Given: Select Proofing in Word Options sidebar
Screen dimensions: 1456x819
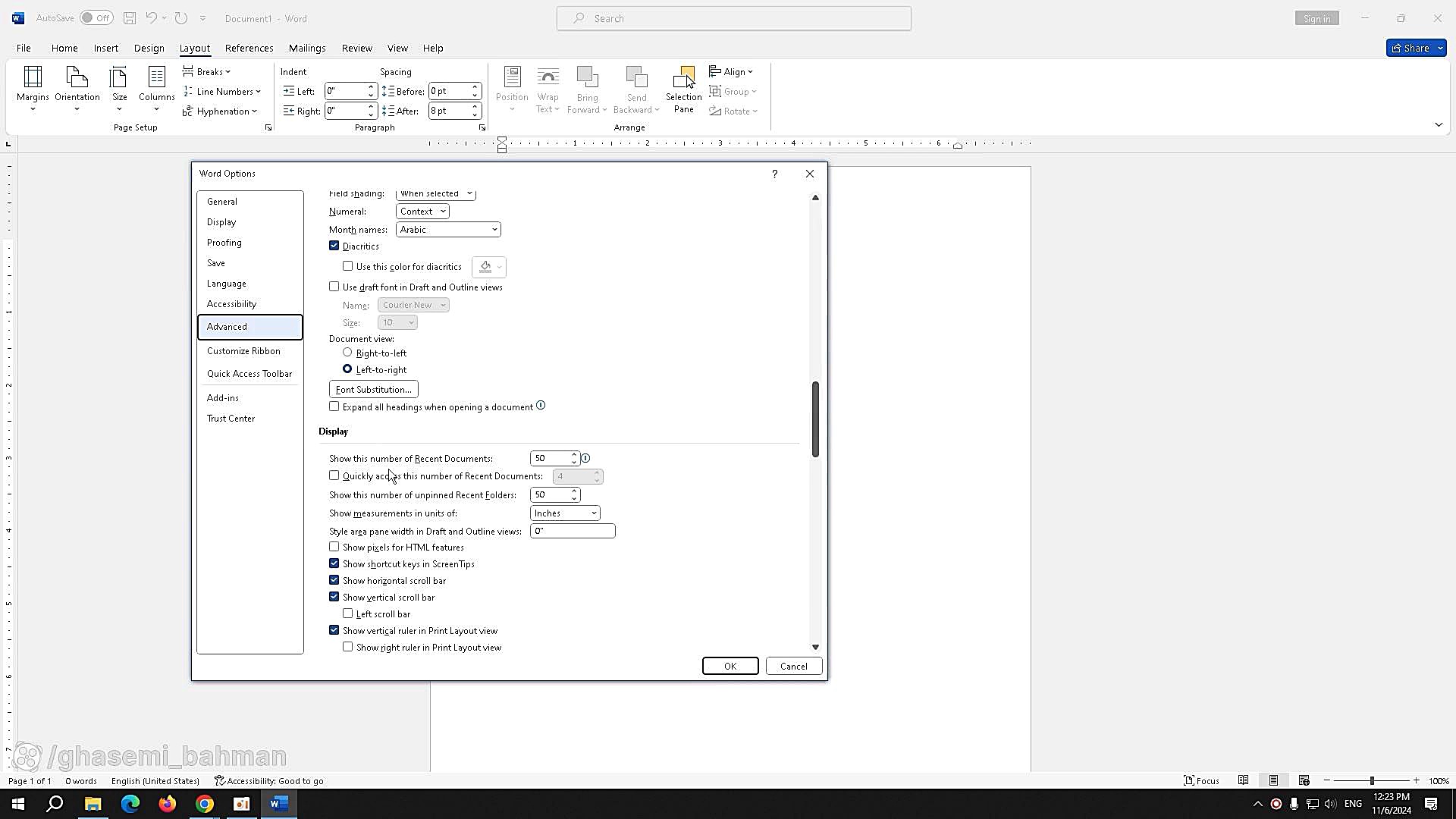Looking at the screenshot, I should tap(224, 243).
